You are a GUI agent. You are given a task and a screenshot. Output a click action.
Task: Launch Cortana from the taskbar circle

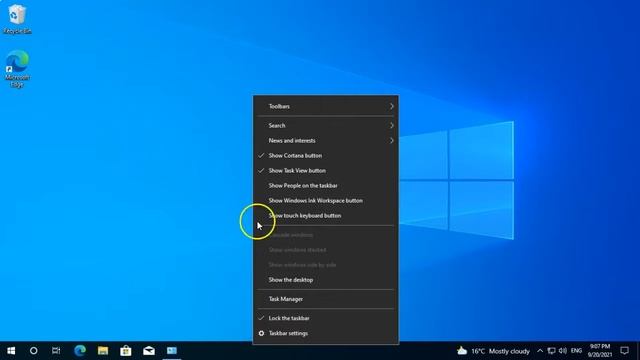tap(33, 351)
